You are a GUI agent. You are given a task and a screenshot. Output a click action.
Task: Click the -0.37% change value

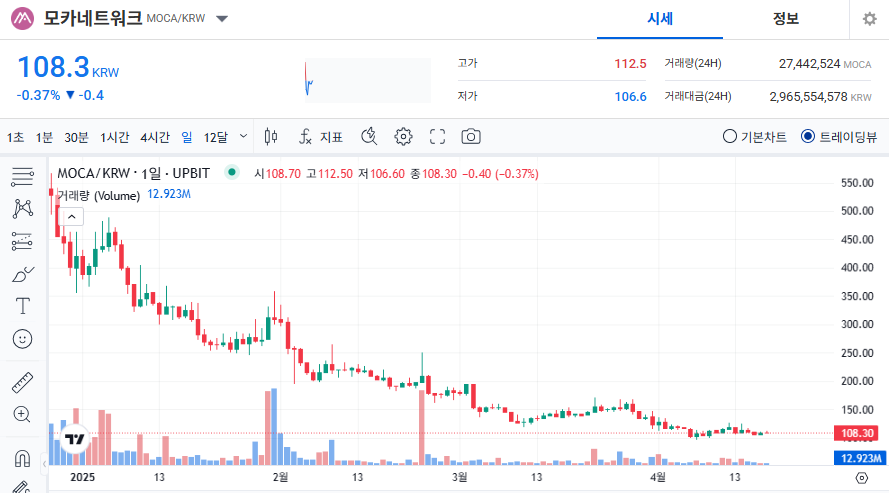(38, 95)
